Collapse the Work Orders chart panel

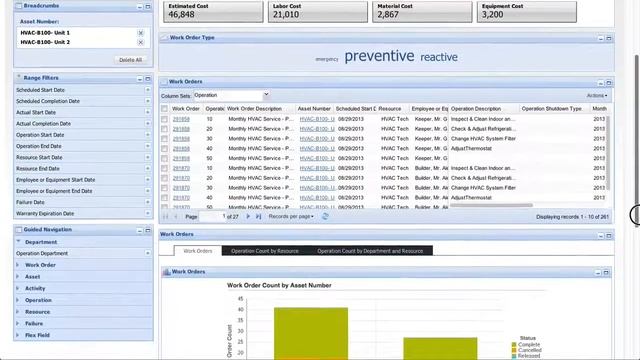click(598, 272)
